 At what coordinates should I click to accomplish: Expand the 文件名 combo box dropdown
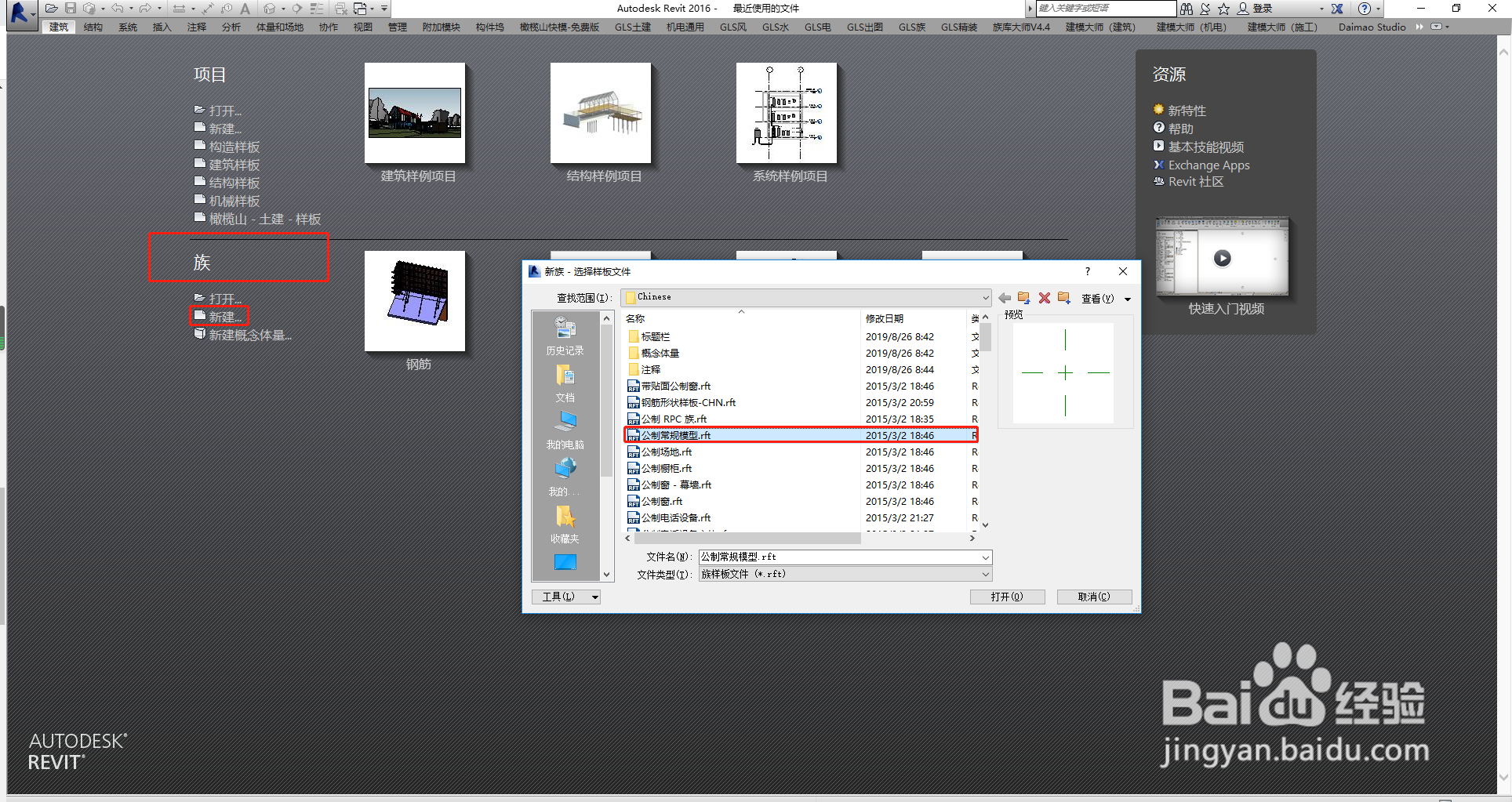click(x=986, y=557)
